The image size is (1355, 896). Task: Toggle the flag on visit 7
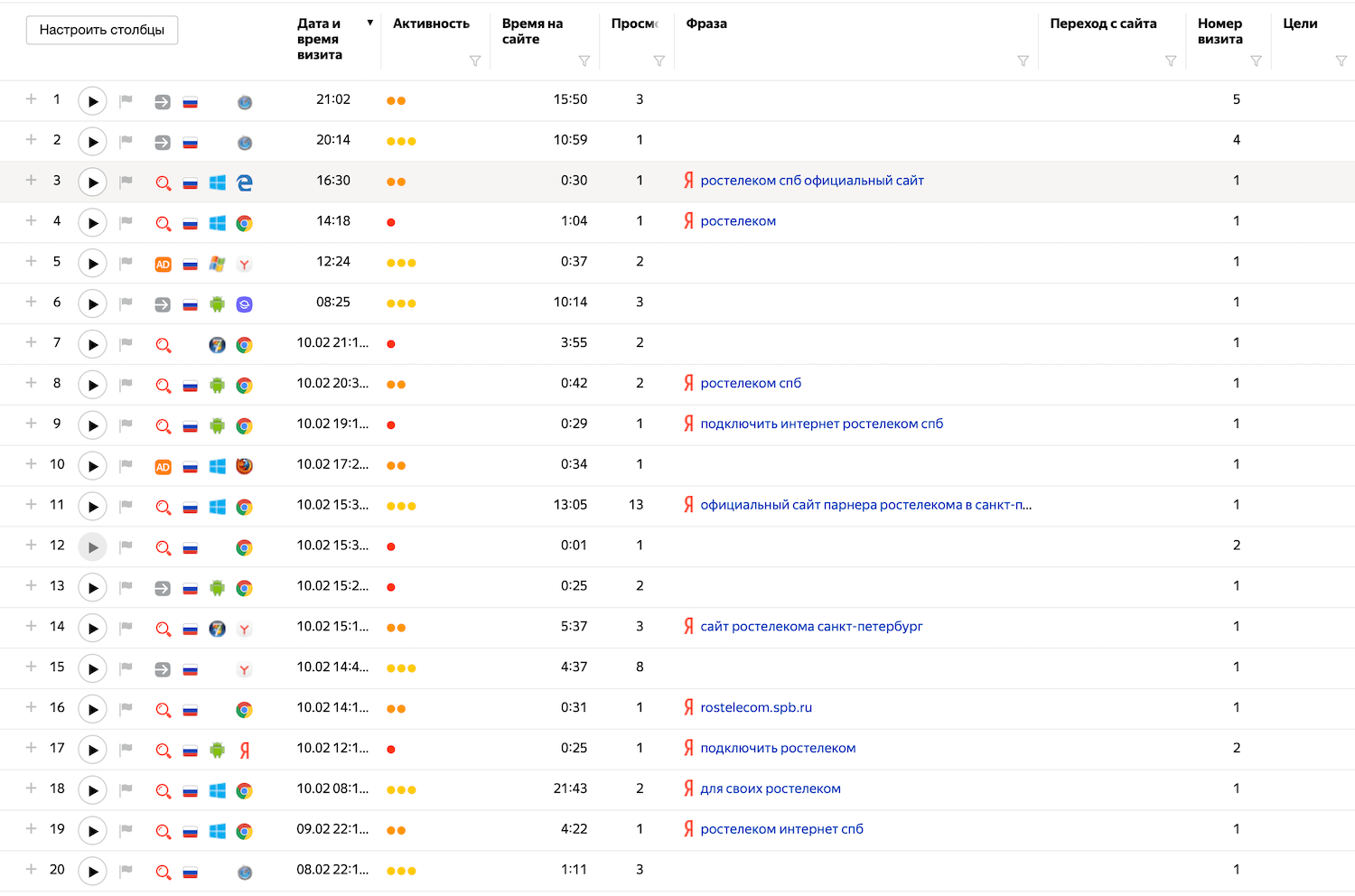click(x=126, y=343)
